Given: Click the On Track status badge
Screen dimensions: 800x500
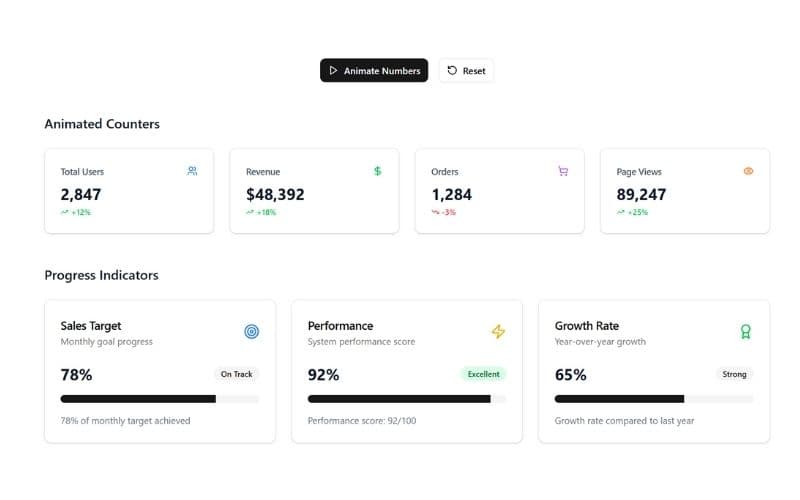Looking at the screenshot, I should pyautogui.click(x=237, y=374).
